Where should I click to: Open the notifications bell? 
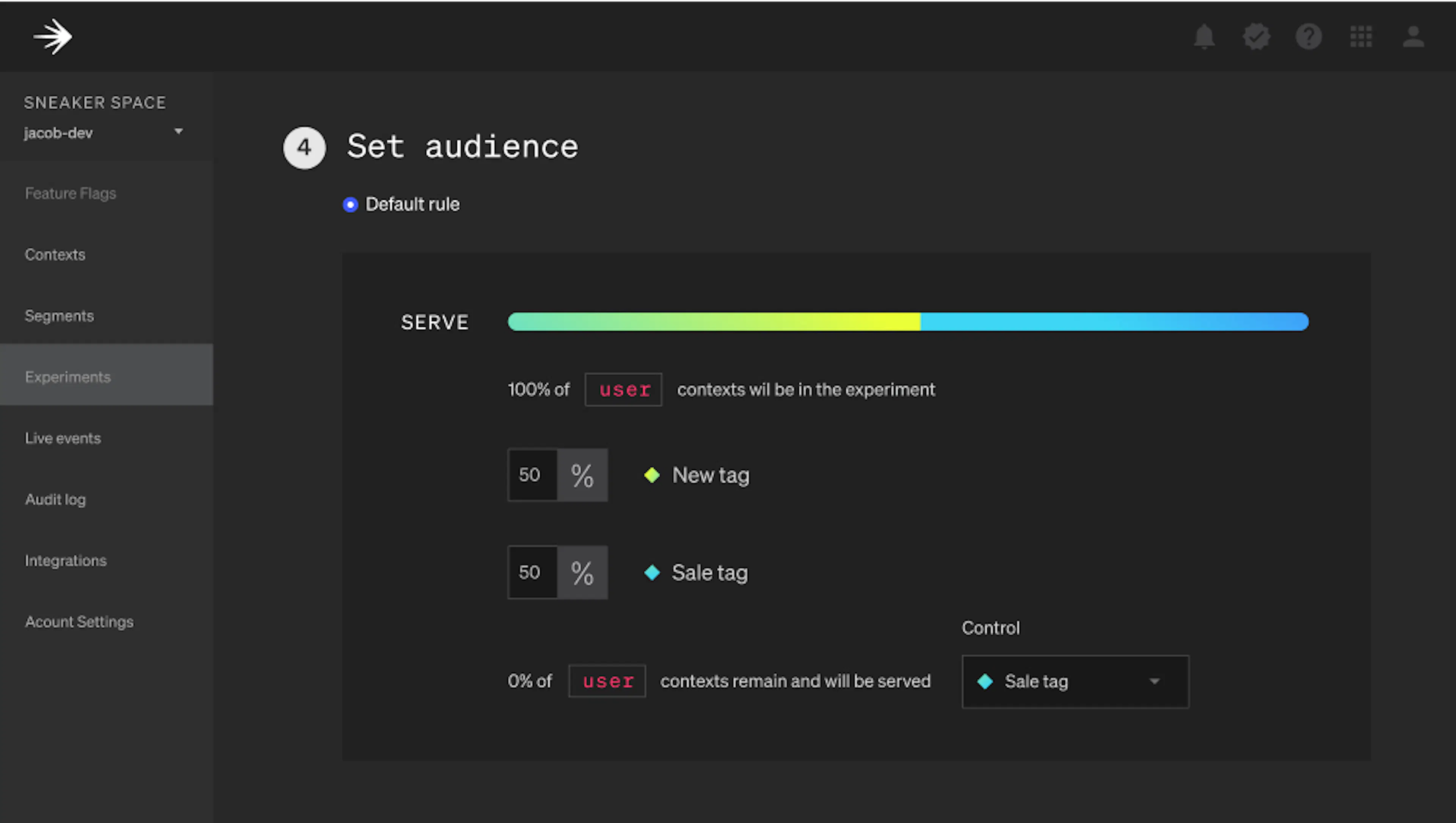(x=1204, y=37)
